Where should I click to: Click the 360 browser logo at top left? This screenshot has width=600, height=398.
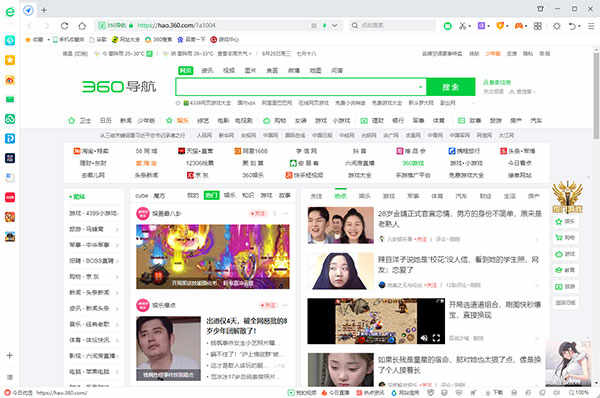pos(10,11)
